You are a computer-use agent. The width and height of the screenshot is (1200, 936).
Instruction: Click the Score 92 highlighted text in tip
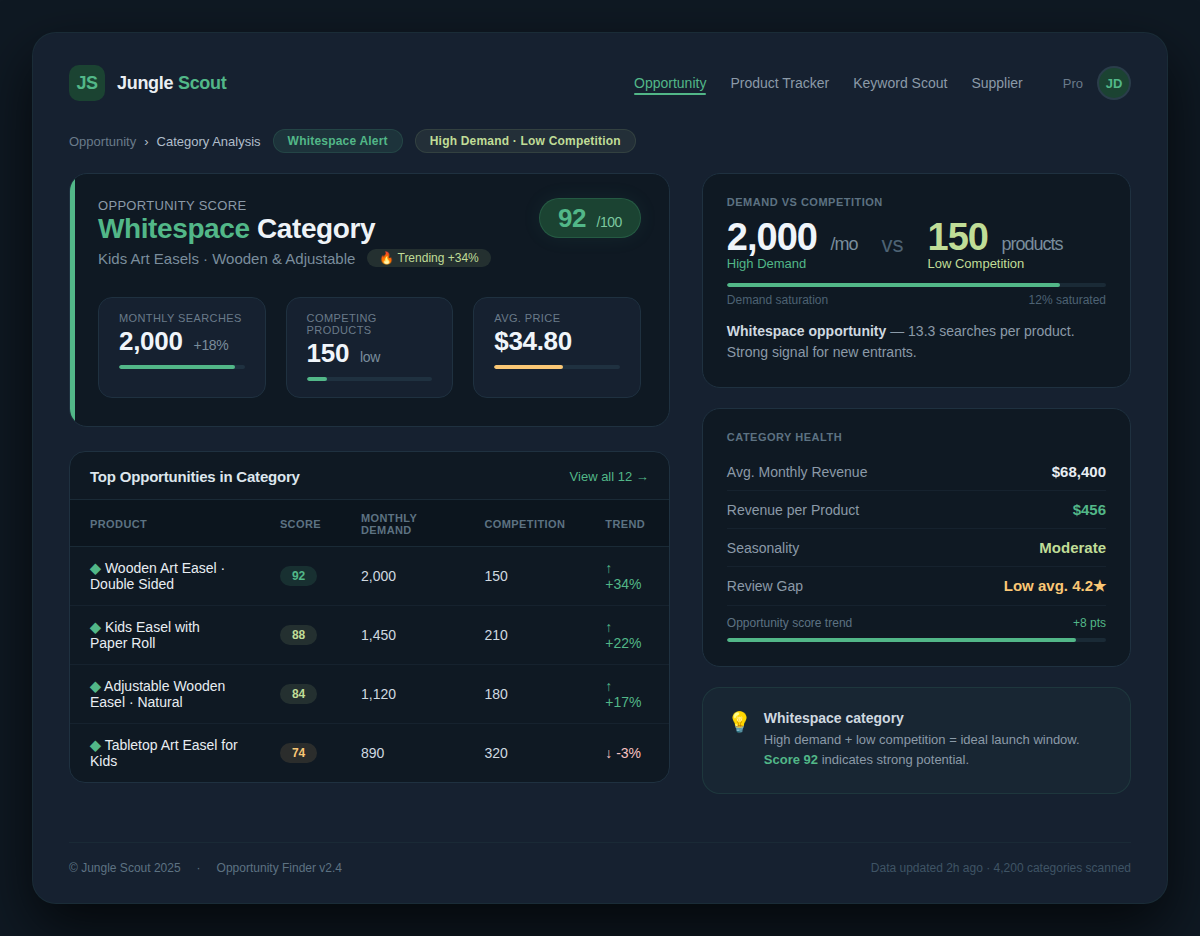click(x=791, y=760)
